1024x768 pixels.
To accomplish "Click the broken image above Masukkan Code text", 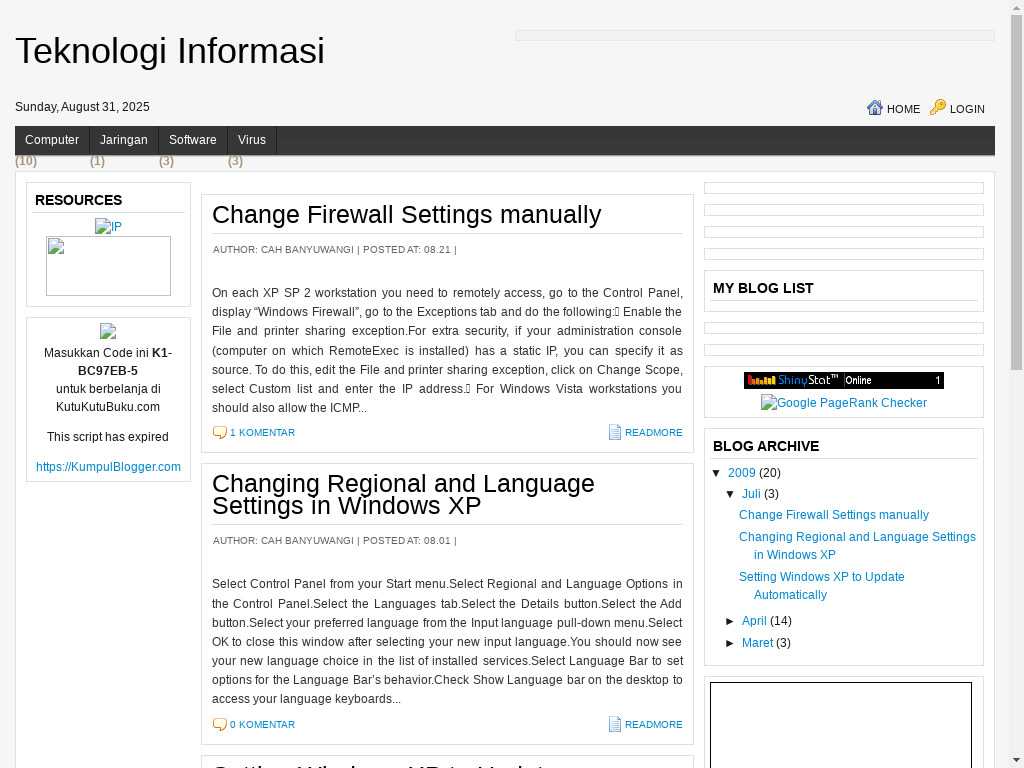I will [x=108, y=331].
